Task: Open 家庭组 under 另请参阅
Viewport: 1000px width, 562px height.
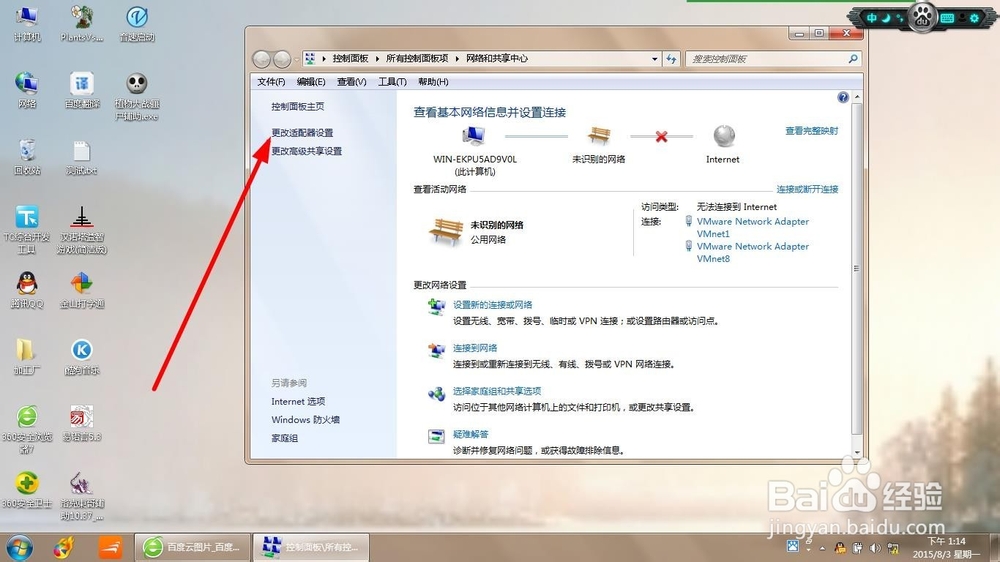Action: (284, 438)
